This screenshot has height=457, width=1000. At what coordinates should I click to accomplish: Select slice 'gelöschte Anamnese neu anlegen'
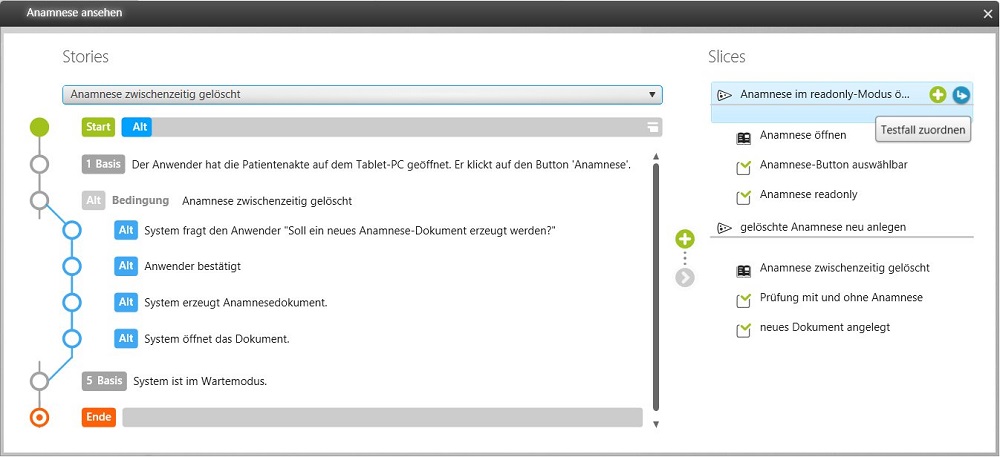(823, 227)
